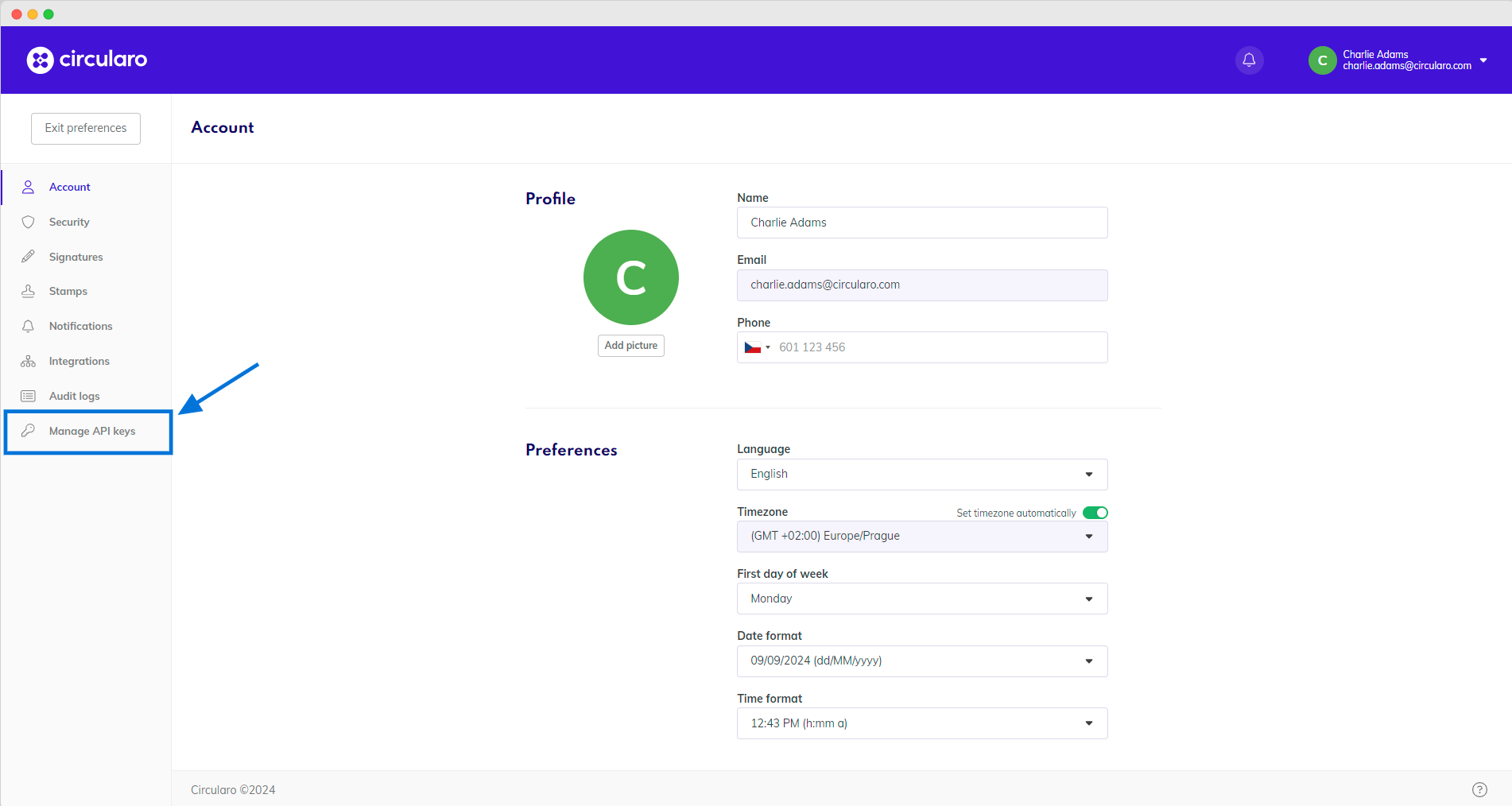Image resolution: width=1512 pixels, height=806 pixels.
Task: Click the Circularo logo
Action: [x=86, y=60]
